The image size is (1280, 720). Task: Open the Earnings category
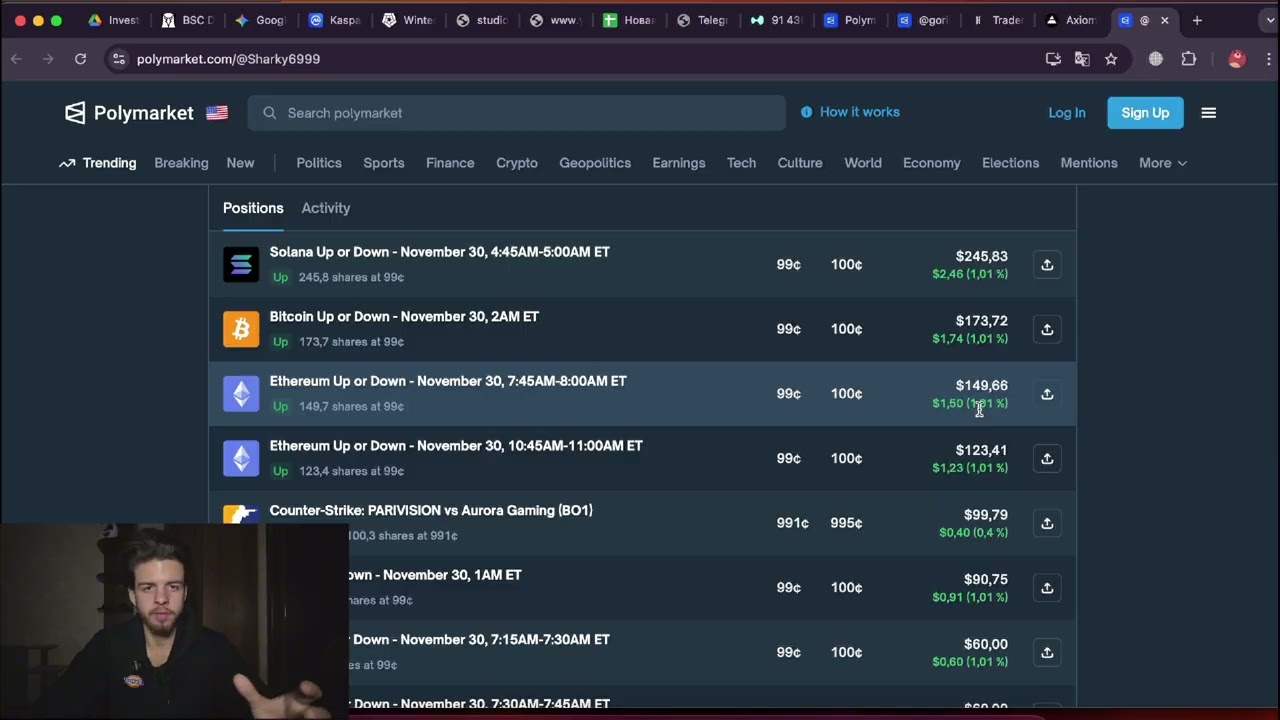pyautogui.click(x=679, y=163)
